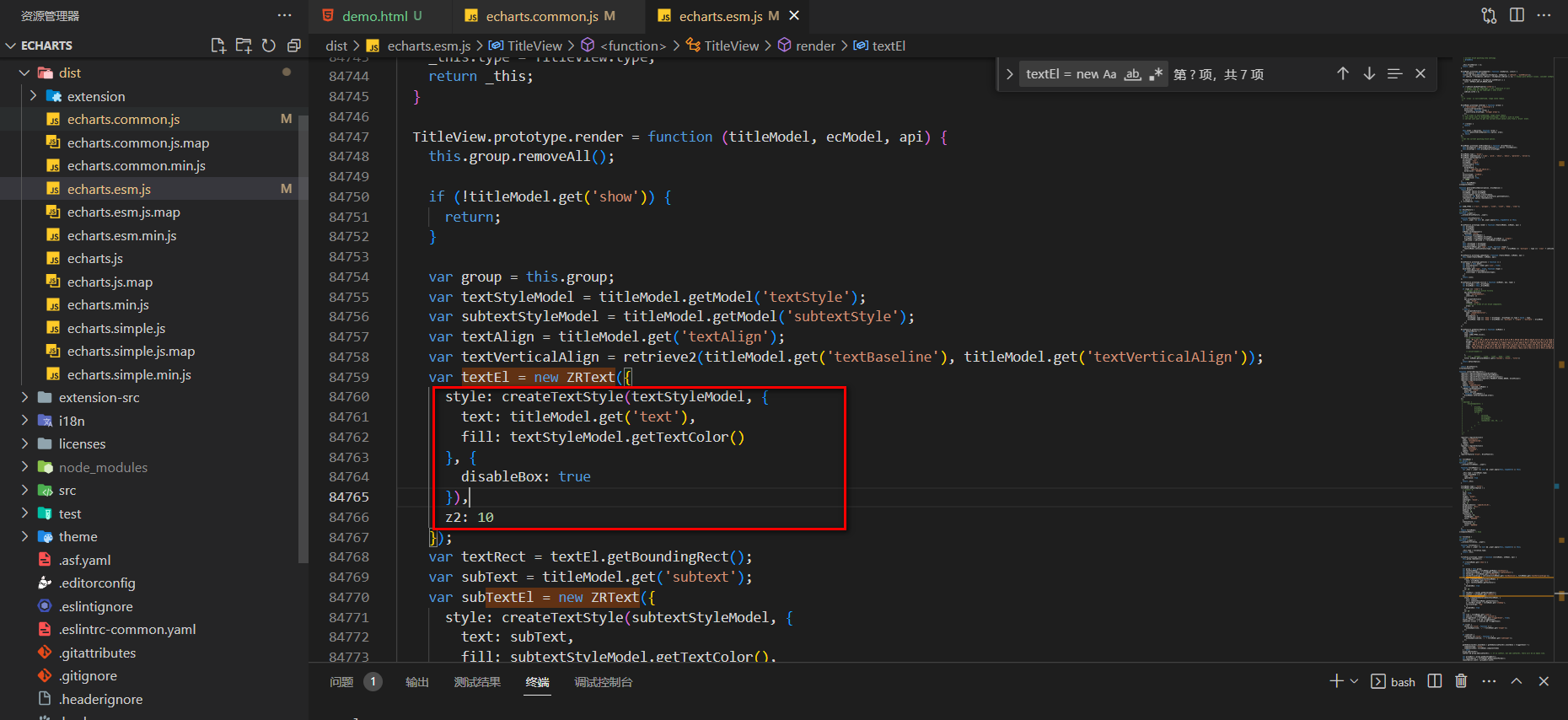Image resolution: width=1568 pixels, height=720 pixels.
Task: Expand the extension folder
Action: (33, 96)
